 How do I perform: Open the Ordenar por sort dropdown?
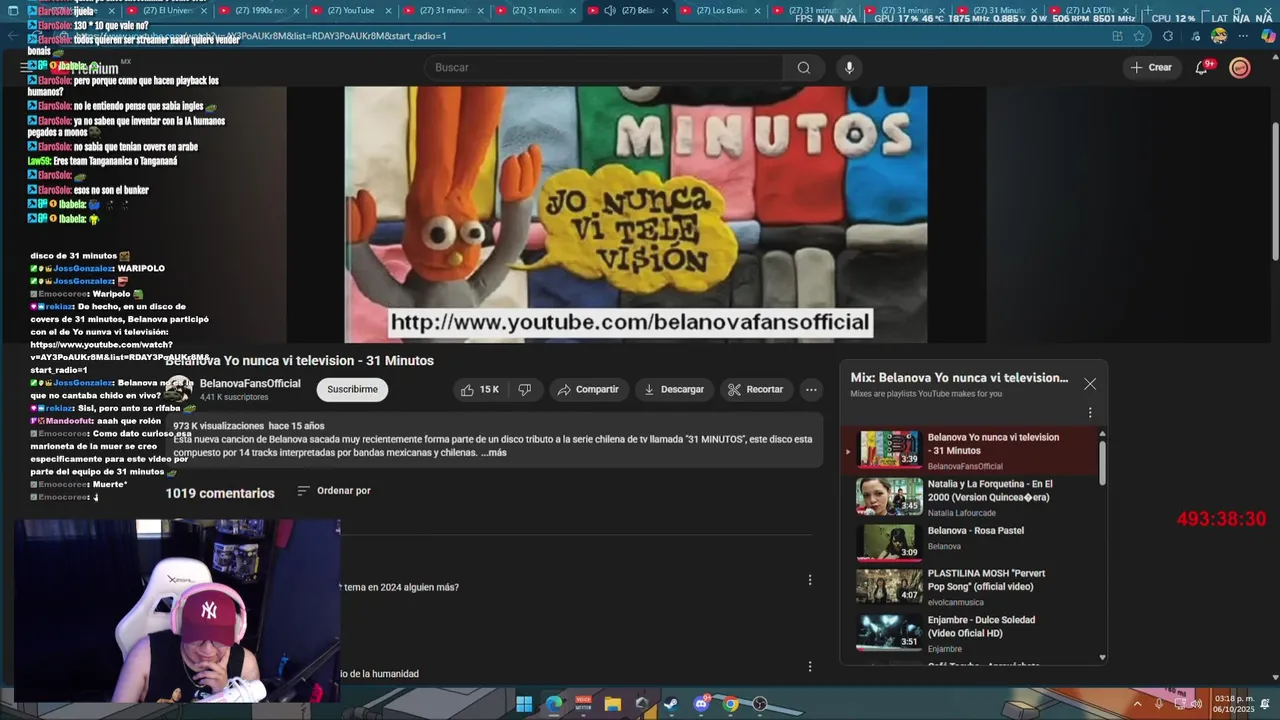click(334, 491)
